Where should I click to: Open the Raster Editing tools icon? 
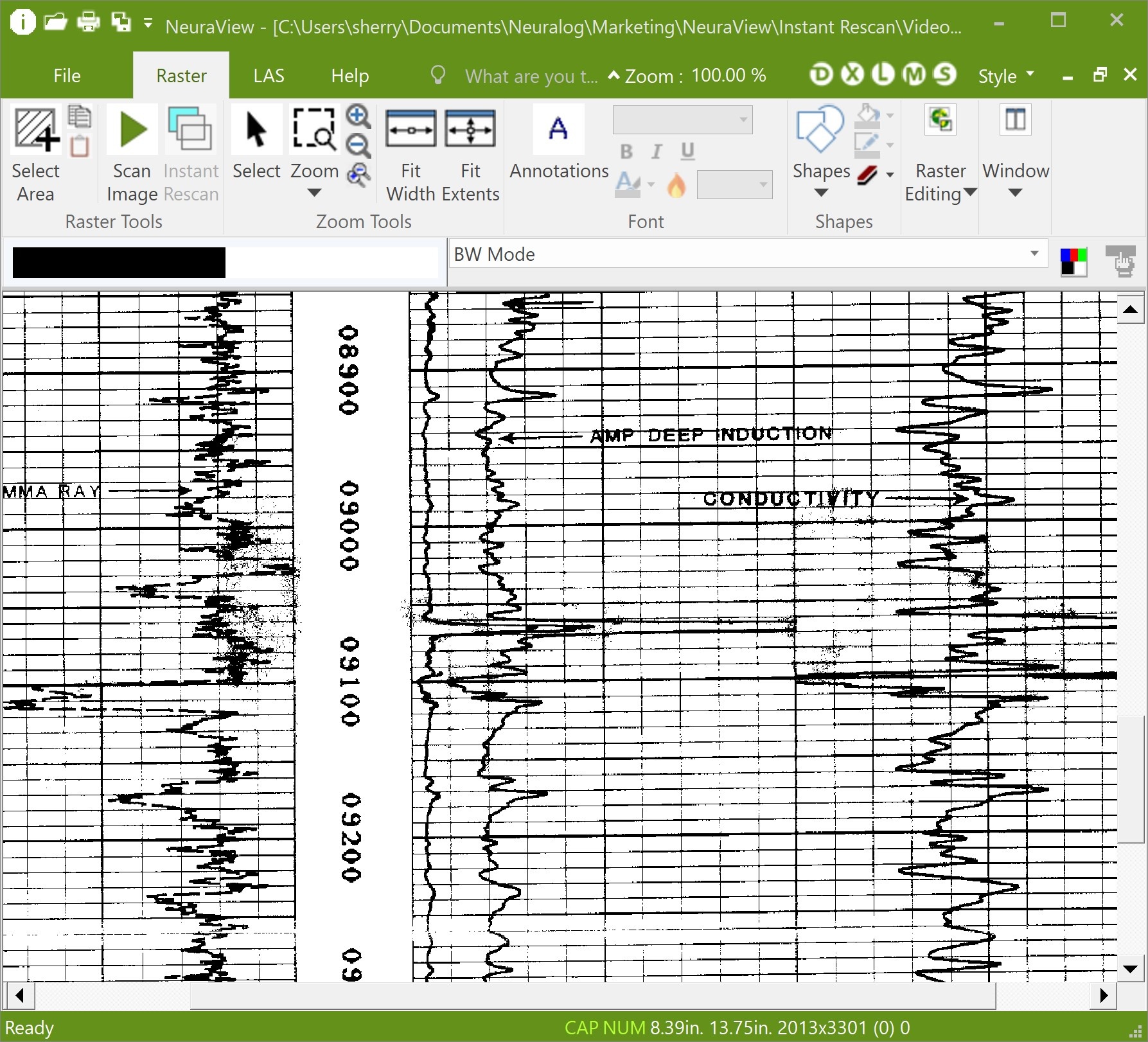pos(940,120)
